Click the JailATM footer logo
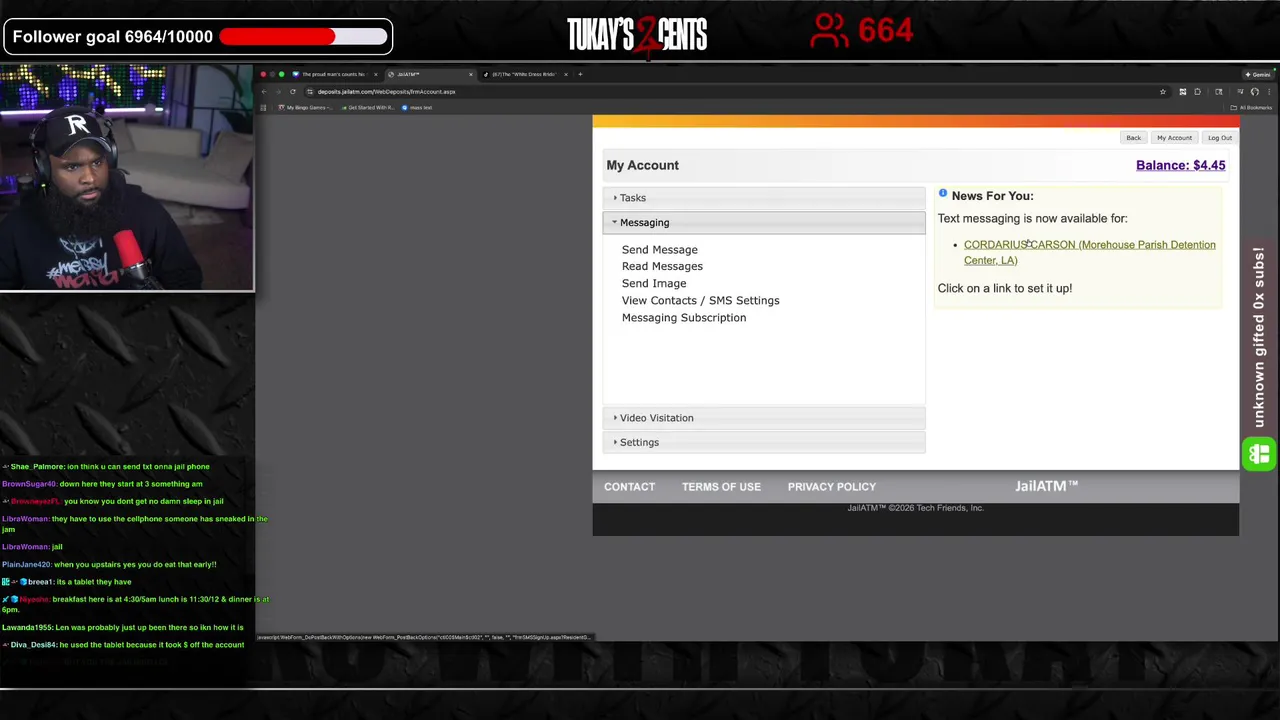The height and width of the screenshot is (720, 1280). coord(1046,486)
